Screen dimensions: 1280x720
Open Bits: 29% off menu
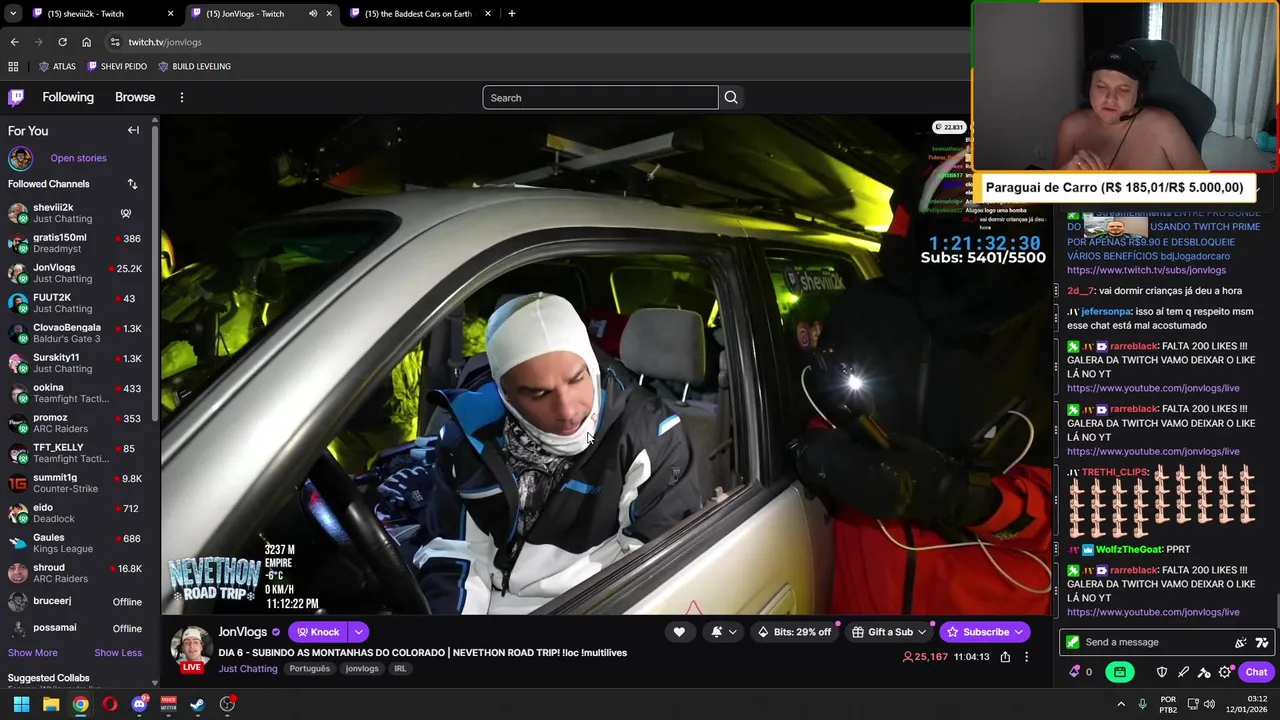[x=793, y=632]
